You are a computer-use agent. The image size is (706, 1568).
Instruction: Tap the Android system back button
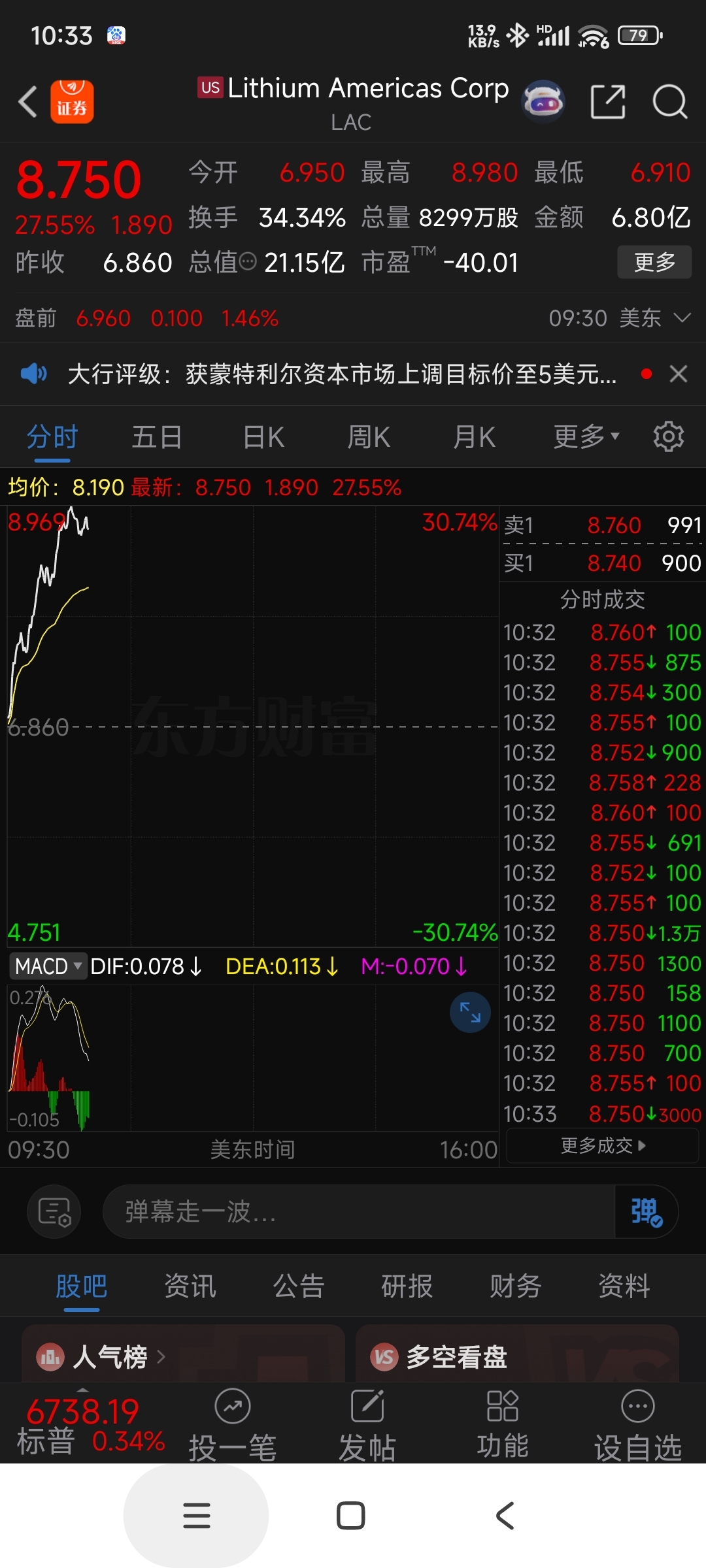(x=505, y=1516)
